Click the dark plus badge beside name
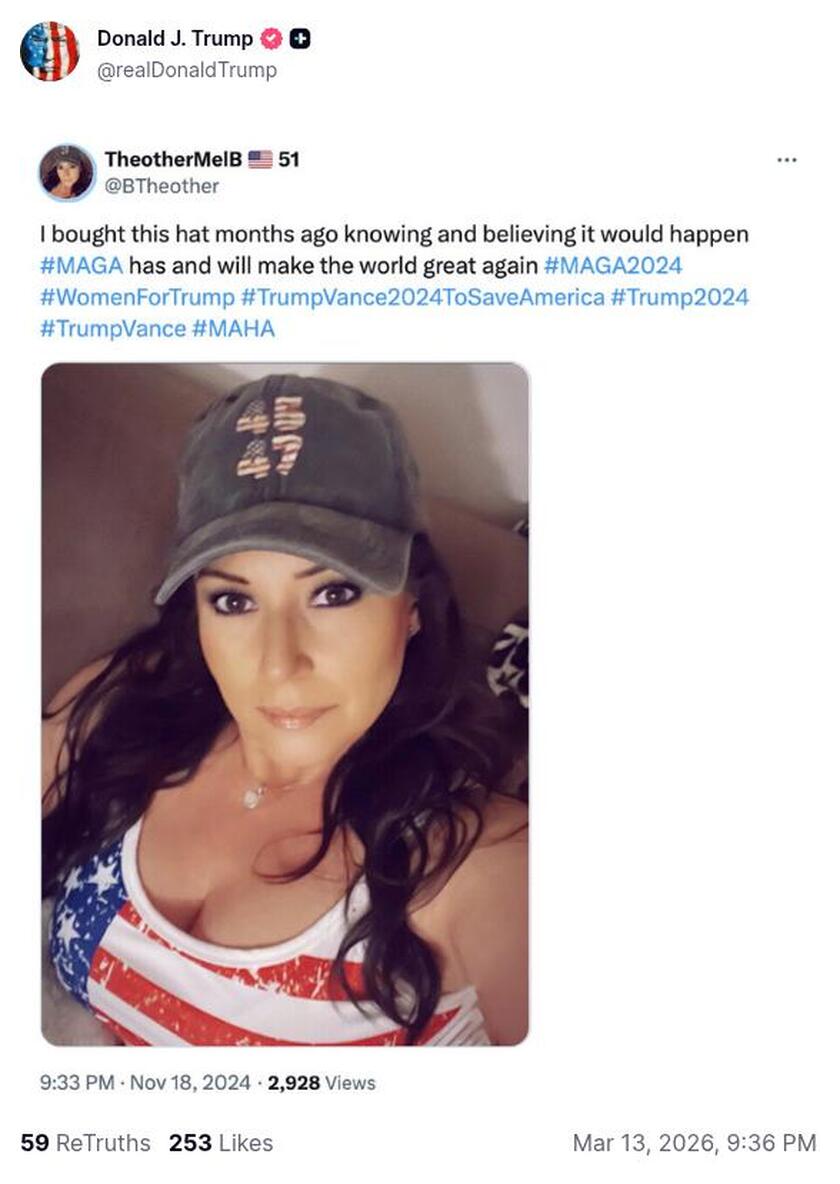 click(x=301, y=39)
